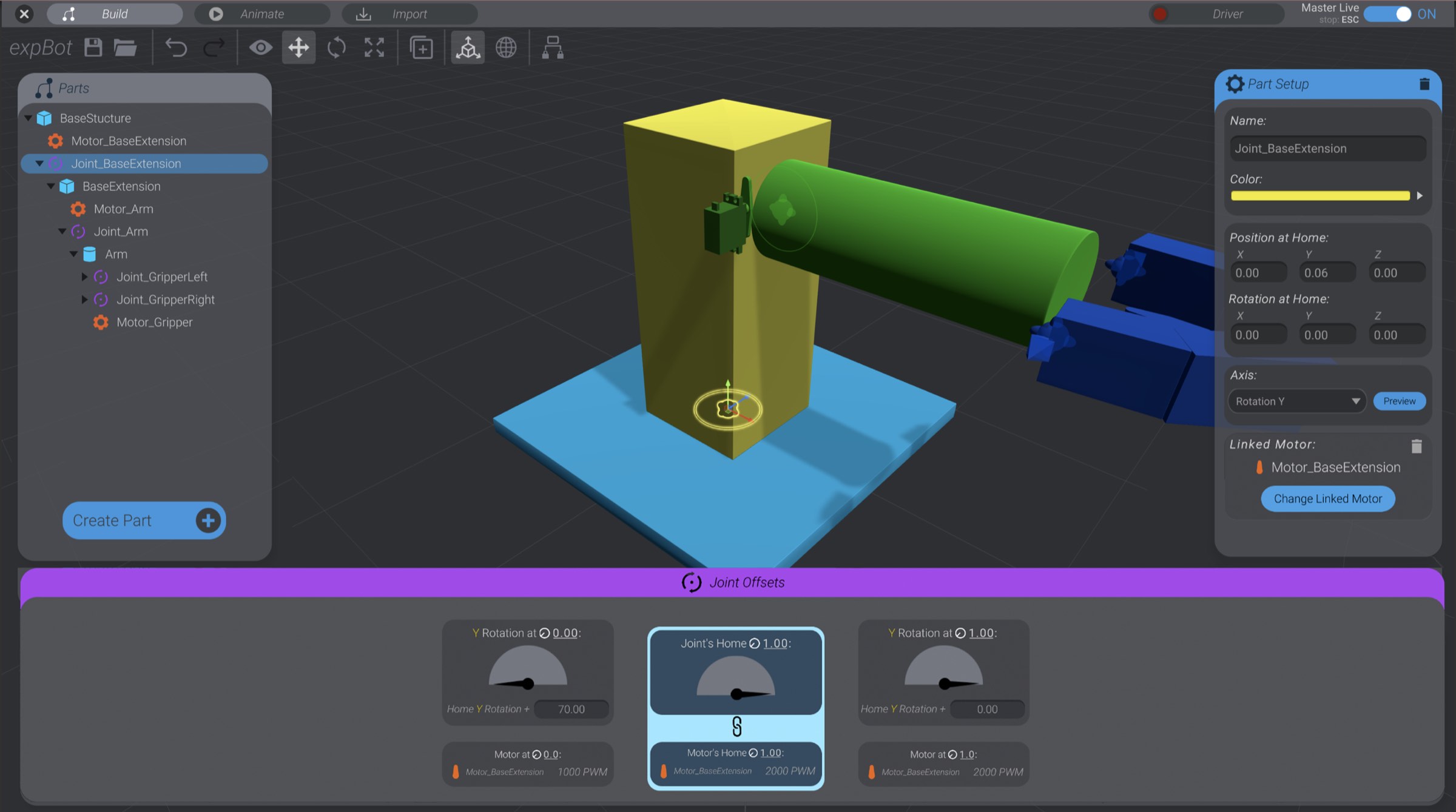Click the duplicate part icon
This screenshot has width=1456, height=812.
(421, 47)
